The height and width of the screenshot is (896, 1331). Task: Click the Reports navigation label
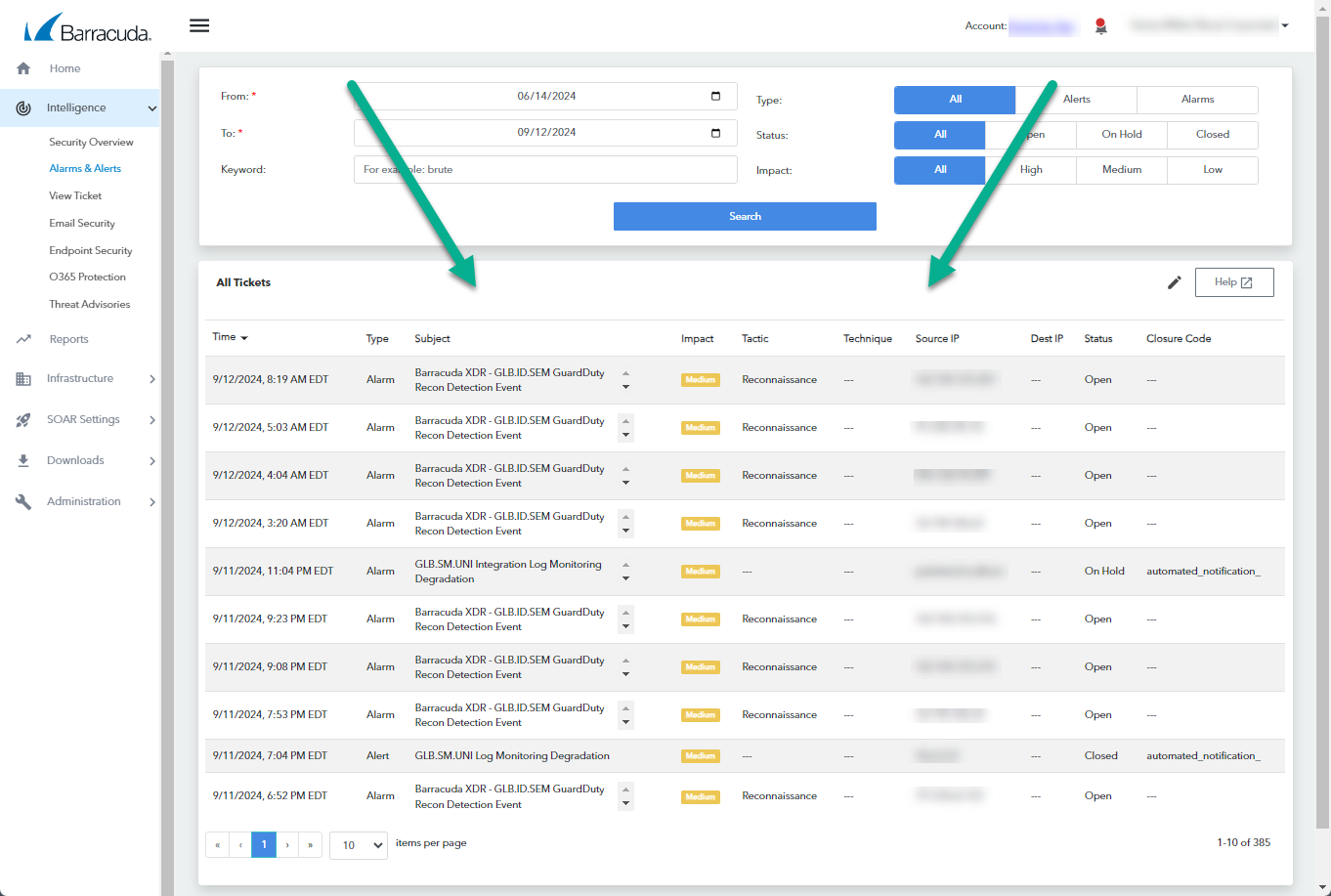[x=69, y=339]
